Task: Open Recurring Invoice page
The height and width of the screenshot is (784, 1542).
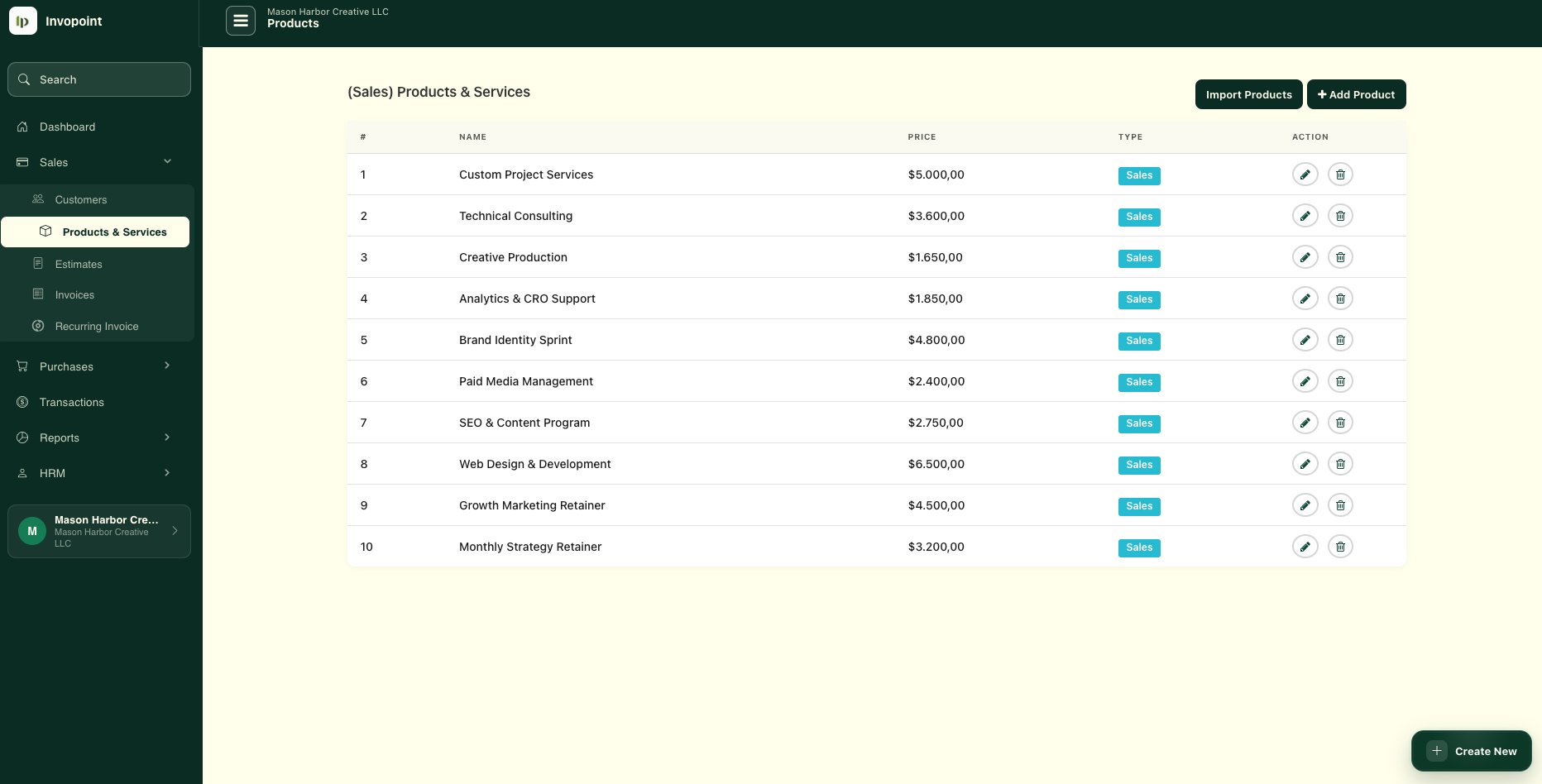Action: [x=98, y=326]
